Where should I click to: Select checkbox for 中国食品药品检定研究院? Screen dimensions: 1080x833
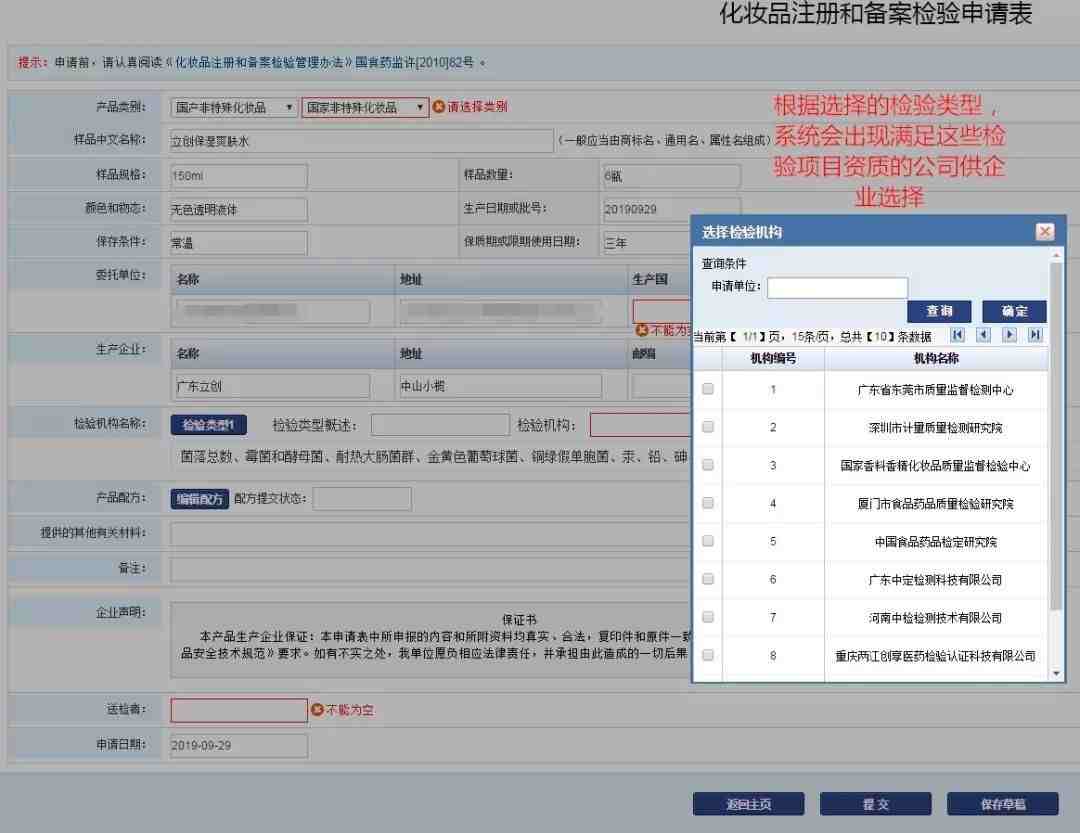coord(707,541)
